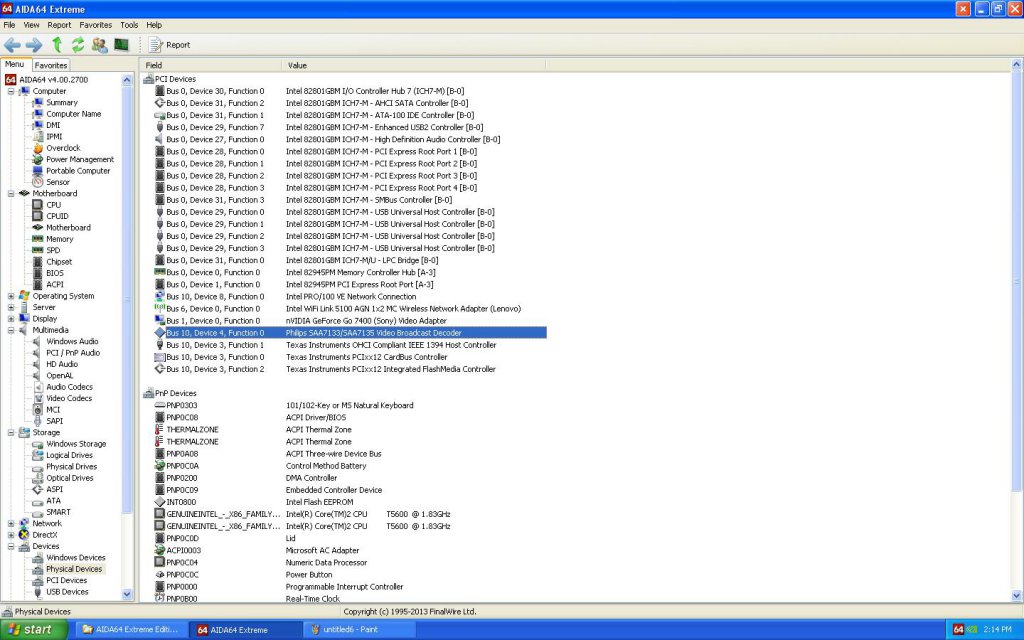Click the green monitor toolbar icon
This screenshot has width=1024, height=640.
pyautogui.click(x=121, y=44)
